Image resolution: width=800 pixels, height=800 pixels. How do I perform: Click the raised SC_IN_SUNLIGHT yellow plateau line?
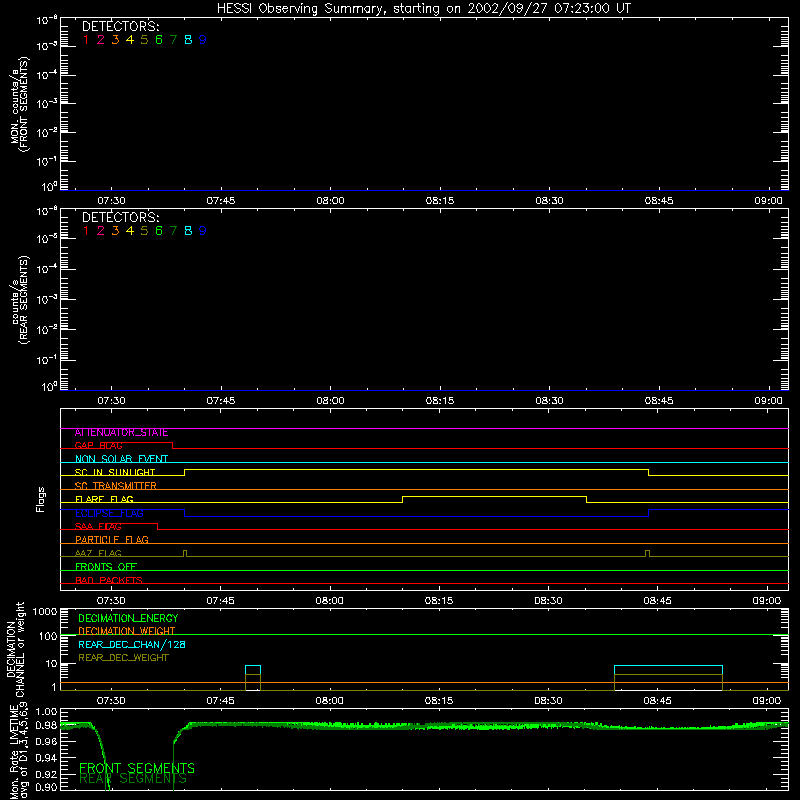[416, 469]
